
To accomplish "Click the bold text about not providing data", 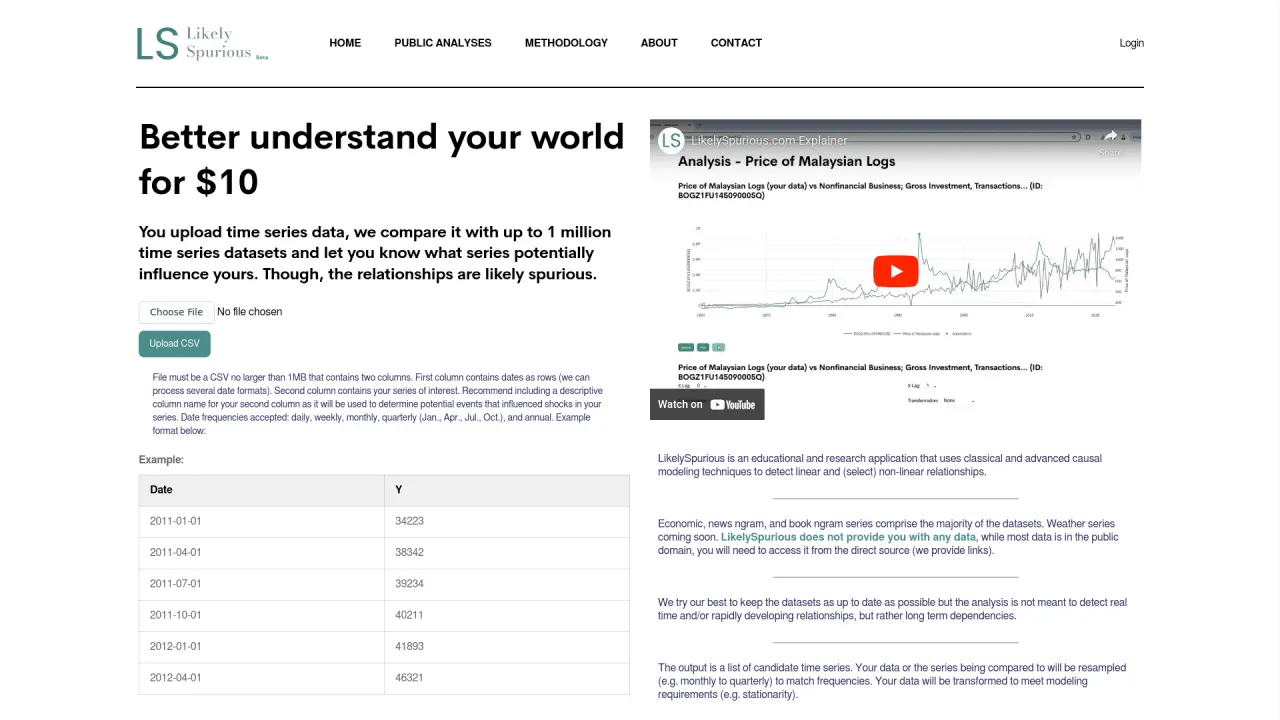I will 848,537.
